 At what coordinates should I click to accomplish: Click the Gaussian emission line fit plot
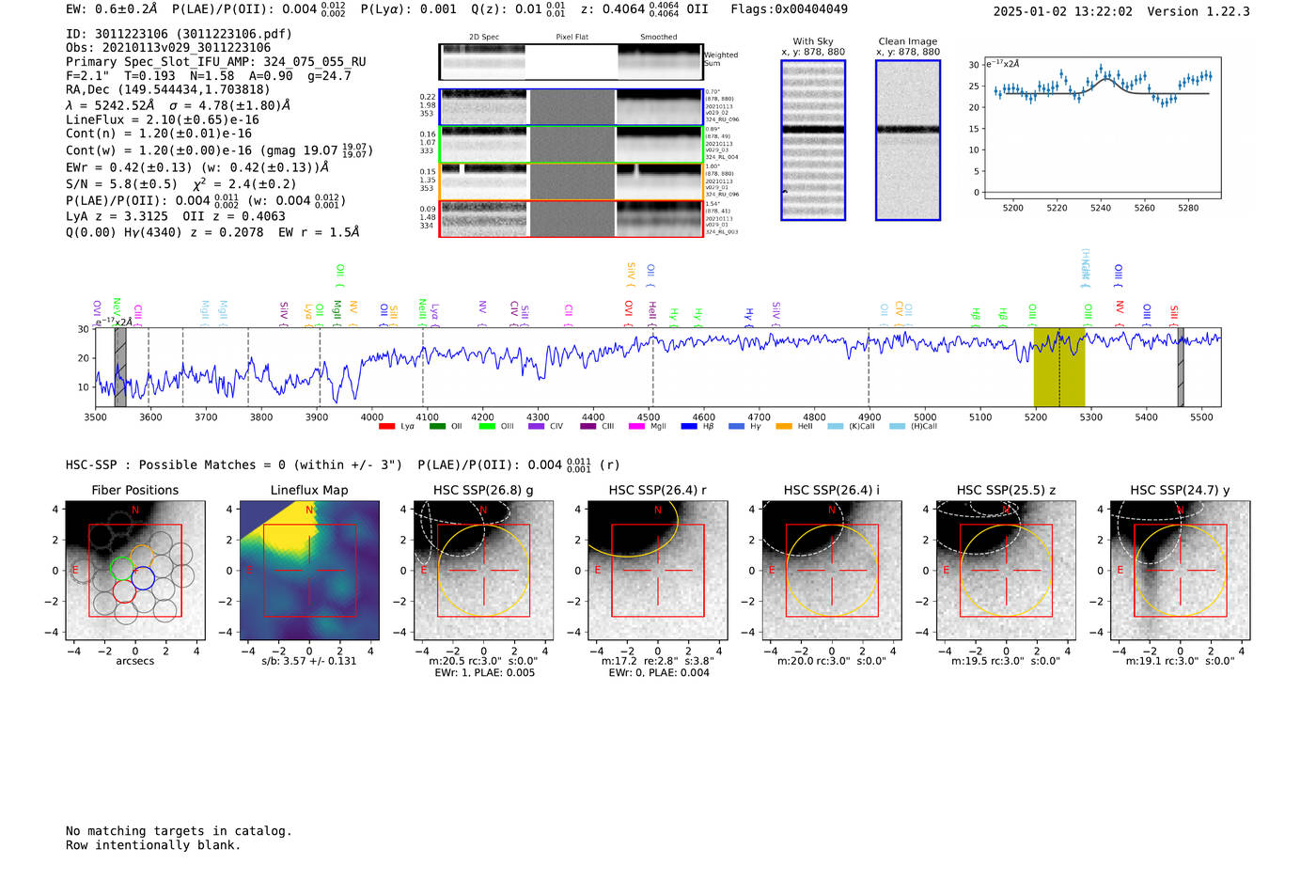[x=1102, y=128]
